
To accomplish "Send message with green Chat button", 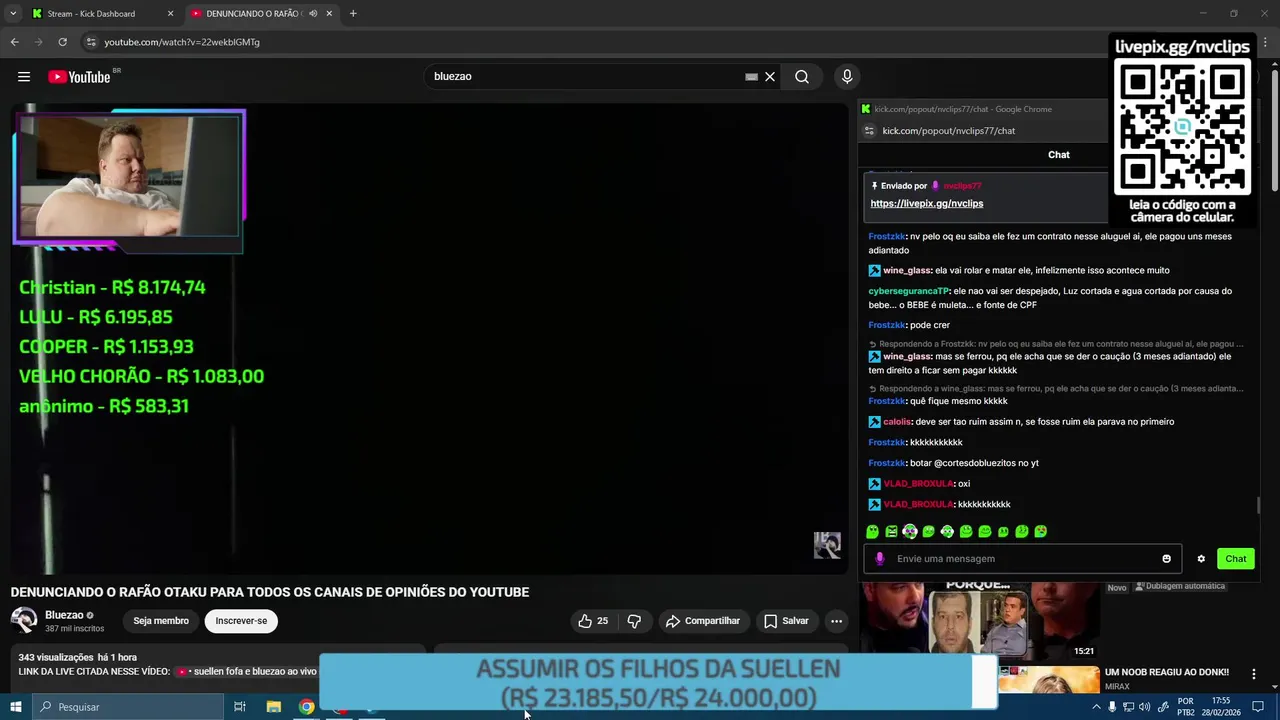I will [1236, 559].
